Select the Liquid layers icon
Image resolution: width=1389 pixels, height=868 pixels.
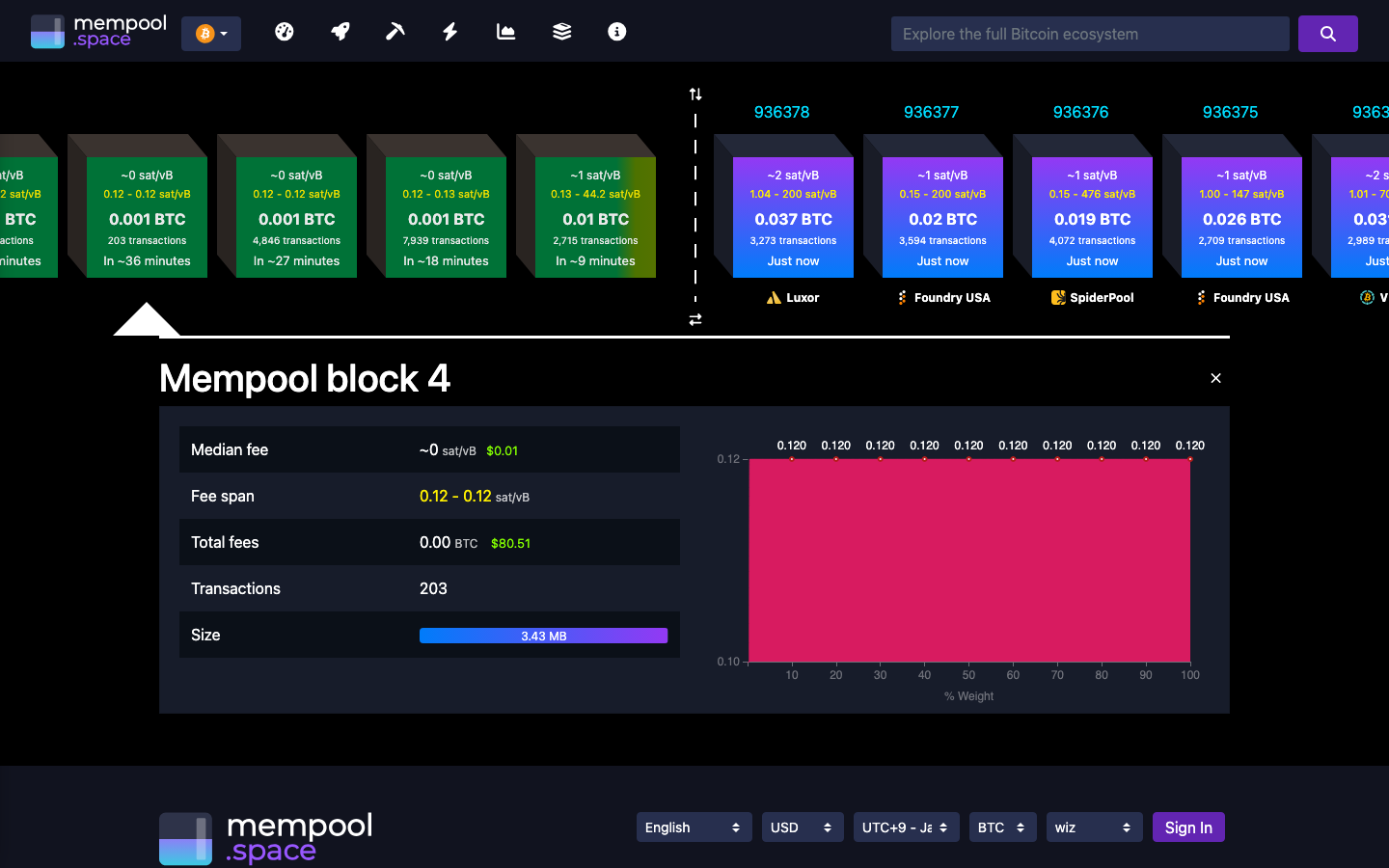point(560,31)
